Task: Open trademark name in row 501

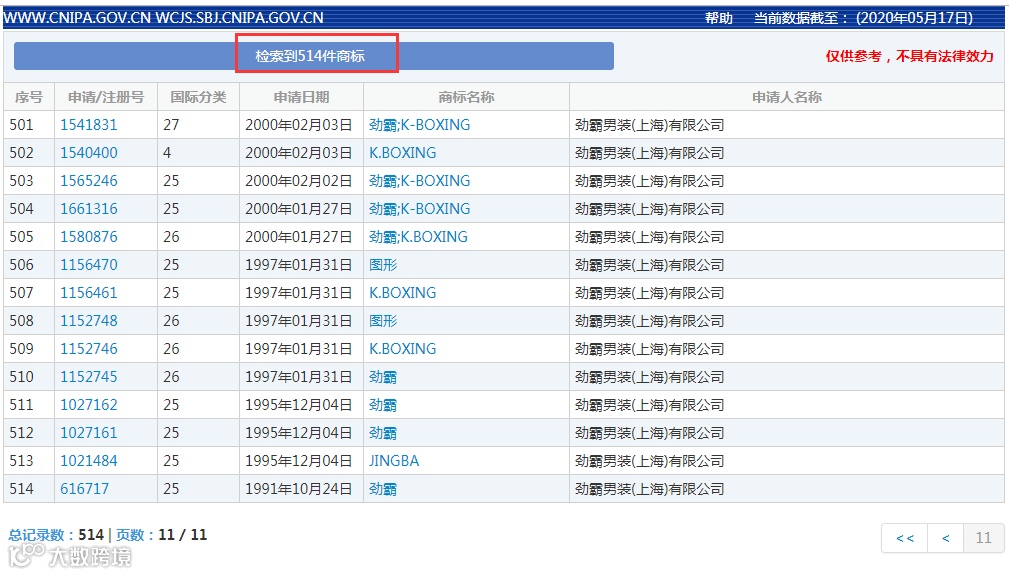Action: [420, 125]
